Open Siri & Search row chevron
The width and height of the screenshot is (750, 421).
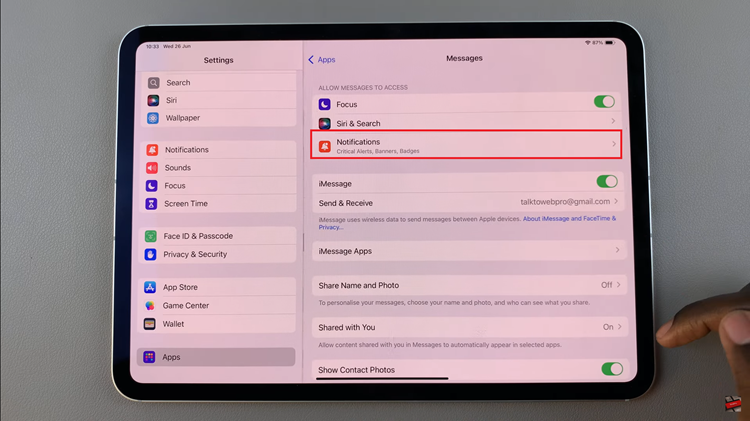[613, 121]
